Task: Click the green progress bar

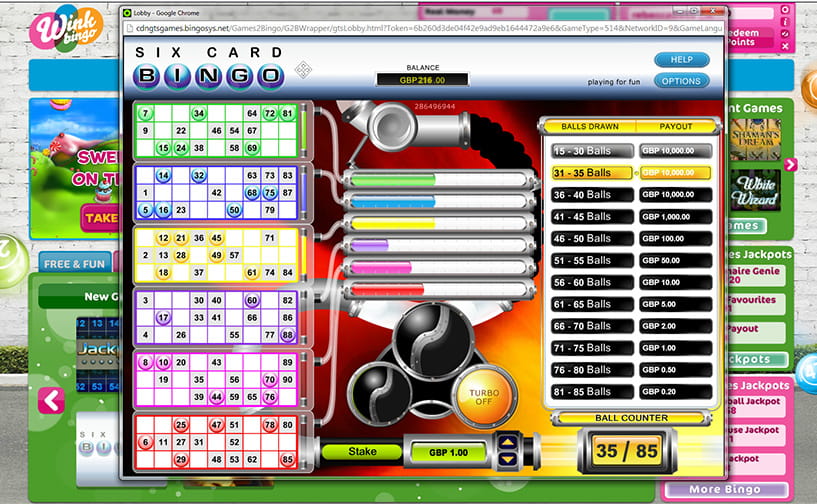Action: pyautogui.click(x=439, y=180)
